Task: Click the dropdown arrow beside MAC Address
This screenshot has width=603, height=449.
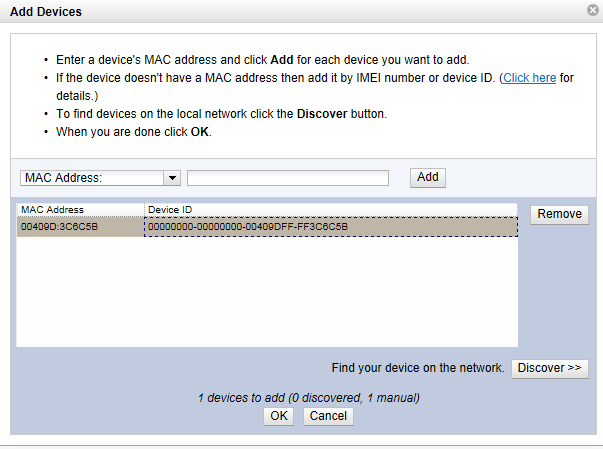Action: [x=171, y=178]
